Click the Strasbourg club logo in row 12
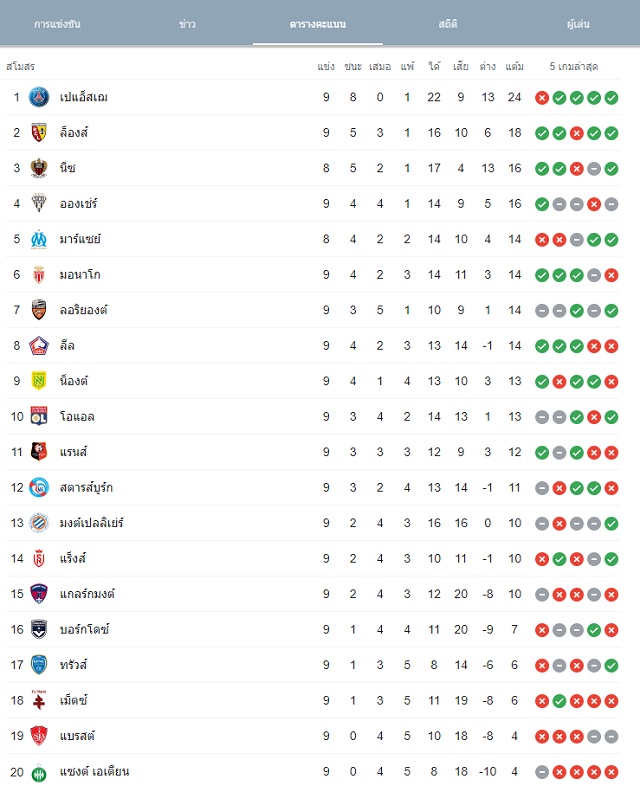 (x=39, y=487)
